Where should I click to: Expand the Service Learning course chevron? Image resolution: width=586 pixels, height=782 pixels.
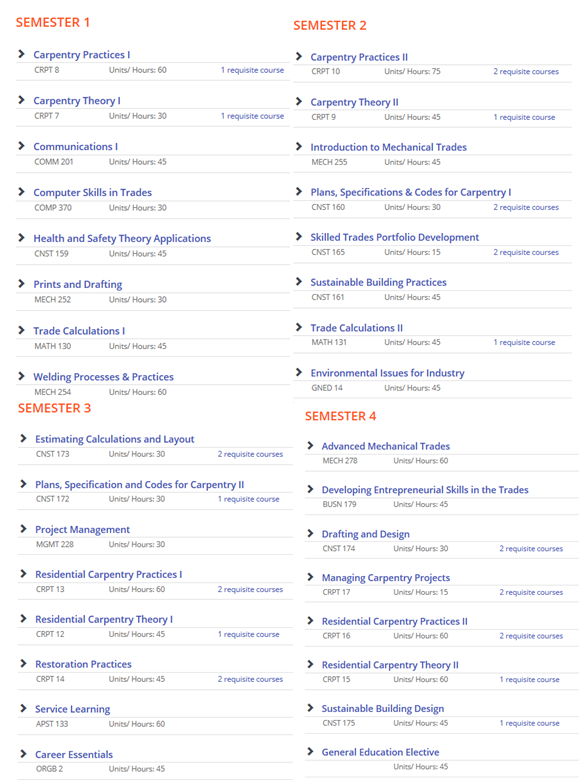(x=23, y=708)
